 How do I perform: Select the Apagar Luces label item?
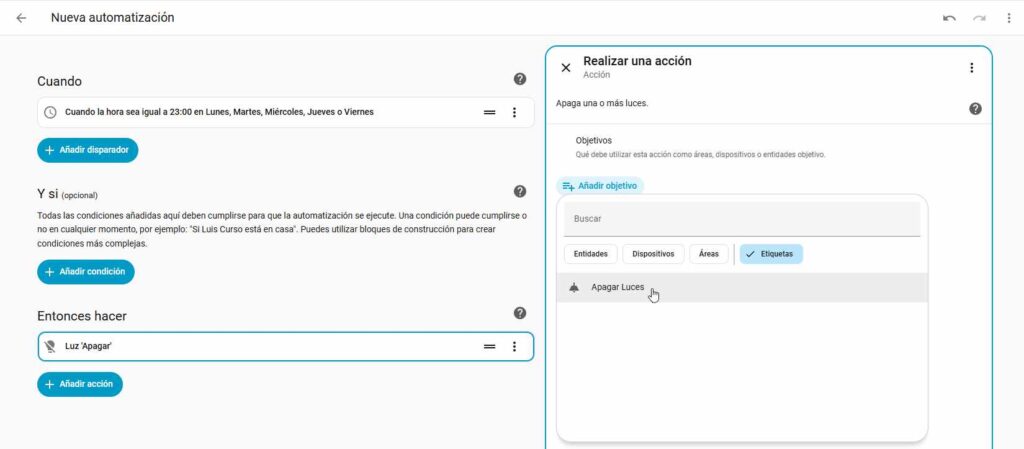(618, 288)
